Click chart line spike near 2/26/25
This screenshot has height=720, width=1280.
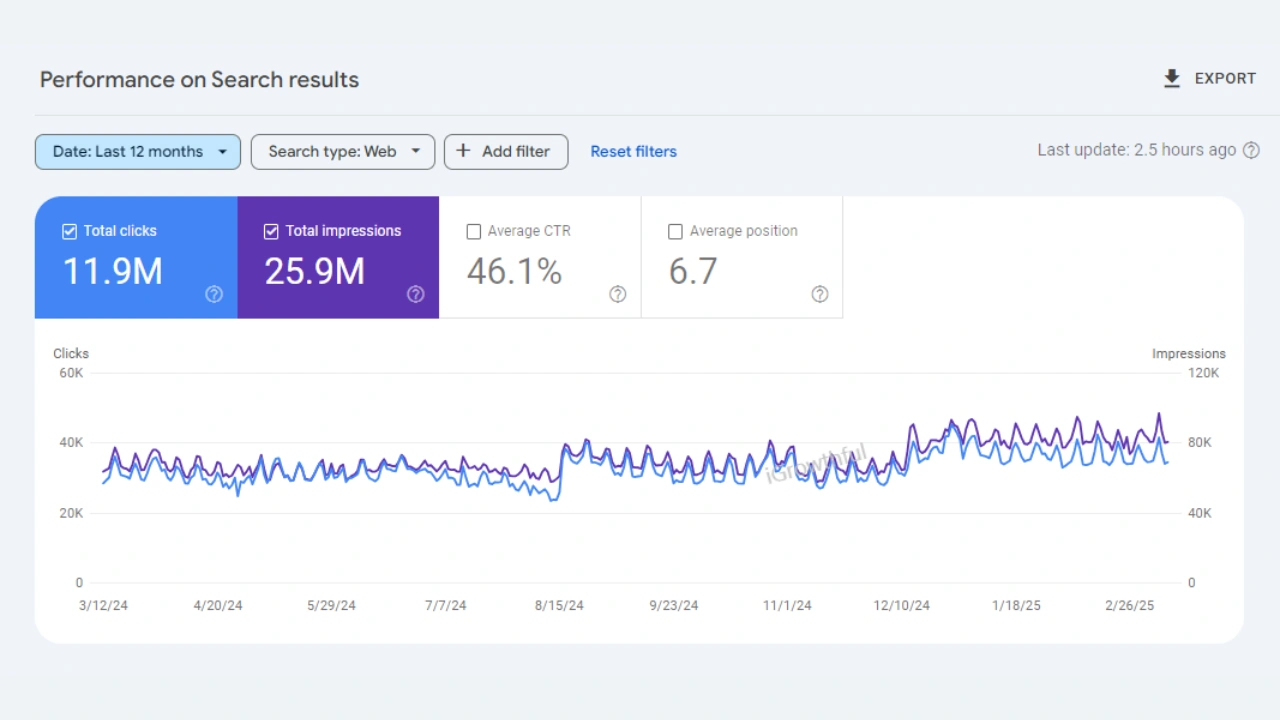[x=1159, y=414]
